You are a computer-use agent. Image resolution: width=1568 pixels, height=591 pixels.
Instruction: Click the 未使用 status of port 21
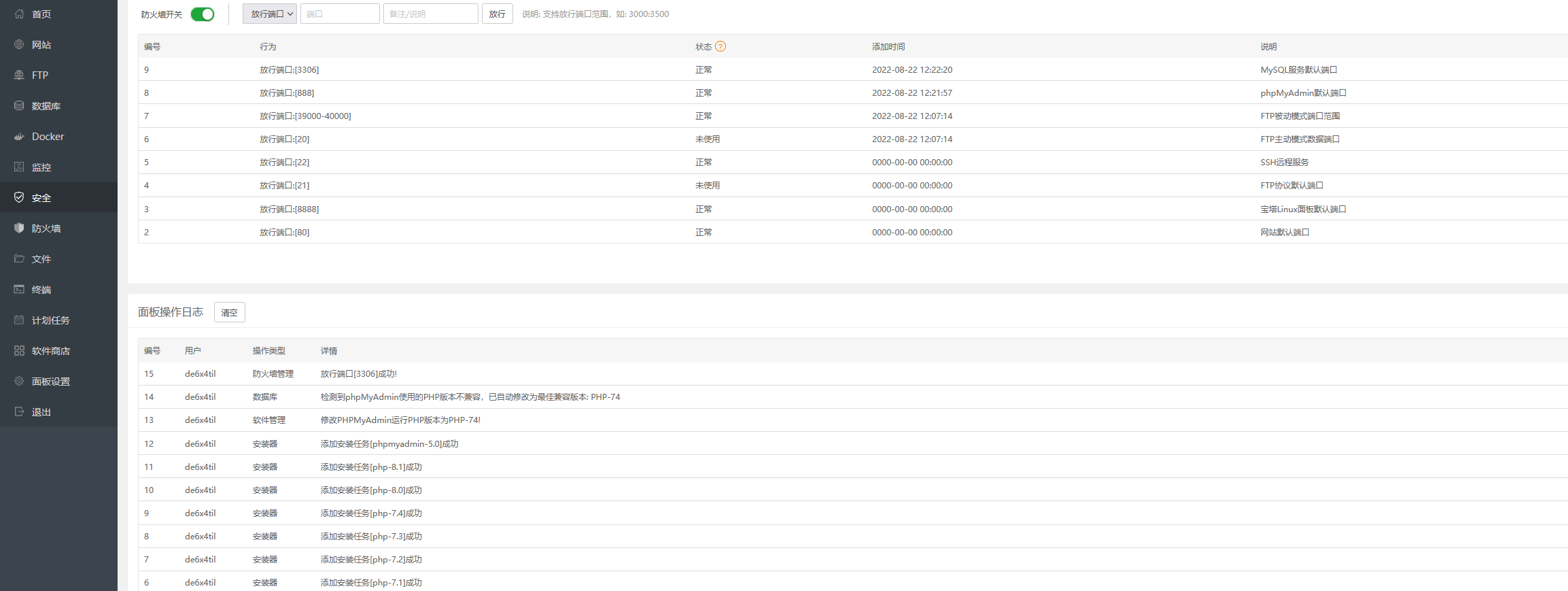(x=708, y=185)
